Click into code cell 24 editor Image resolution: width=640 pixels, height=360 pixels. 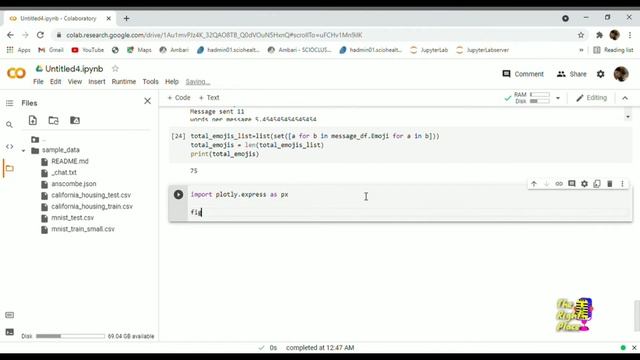coord(408,145)
